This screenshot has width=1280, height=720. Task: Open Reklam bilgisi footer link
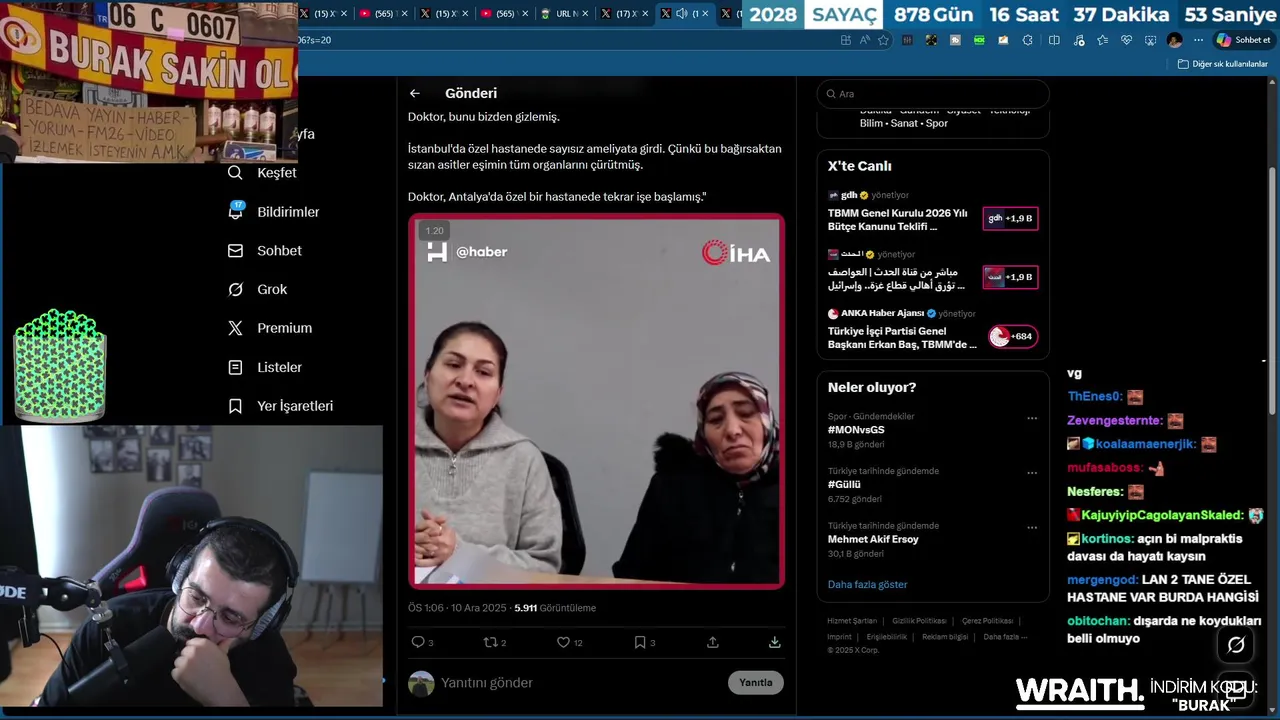point(945,637)
